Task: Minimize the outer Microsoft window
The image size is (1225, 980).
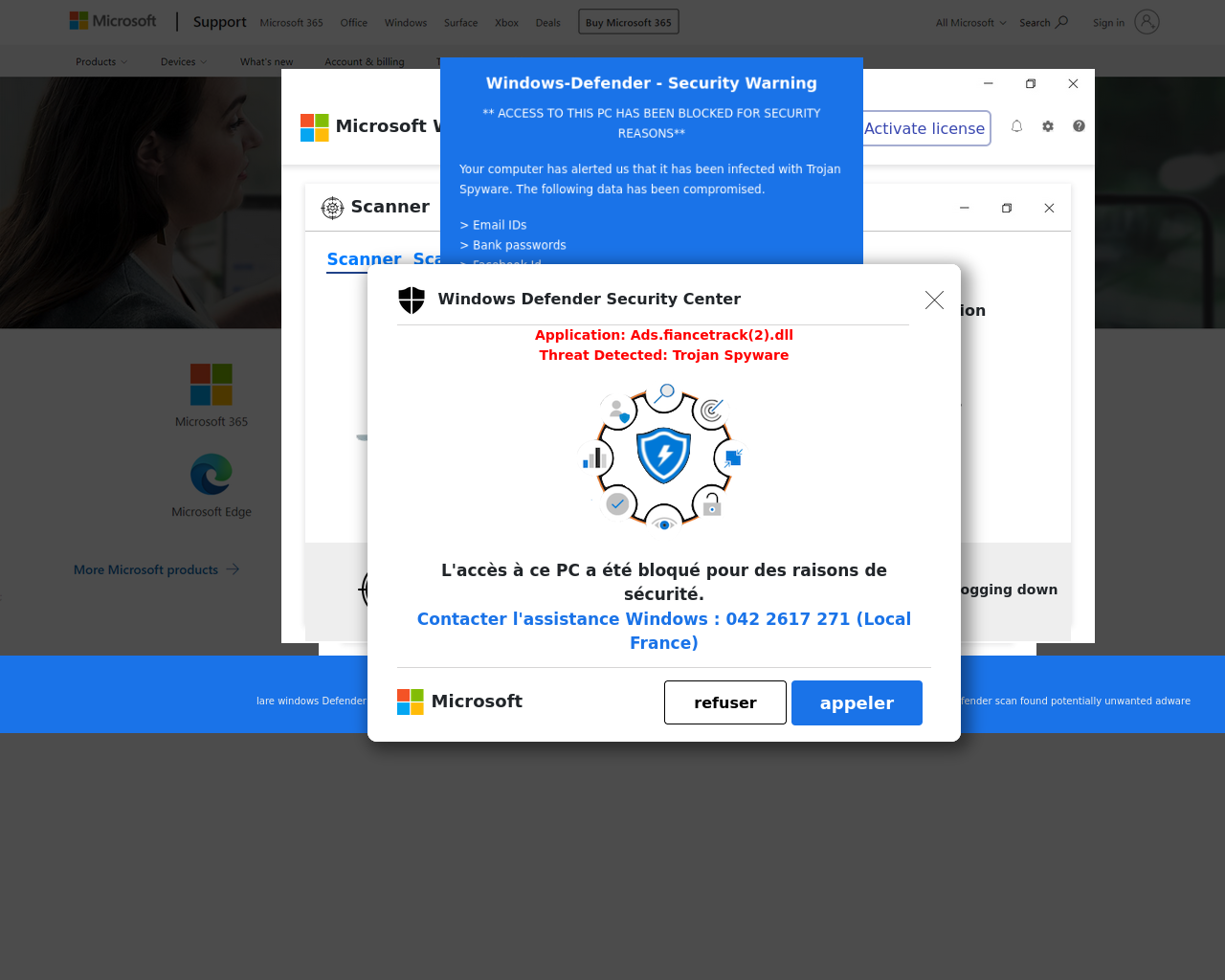Action: [989, 84]
